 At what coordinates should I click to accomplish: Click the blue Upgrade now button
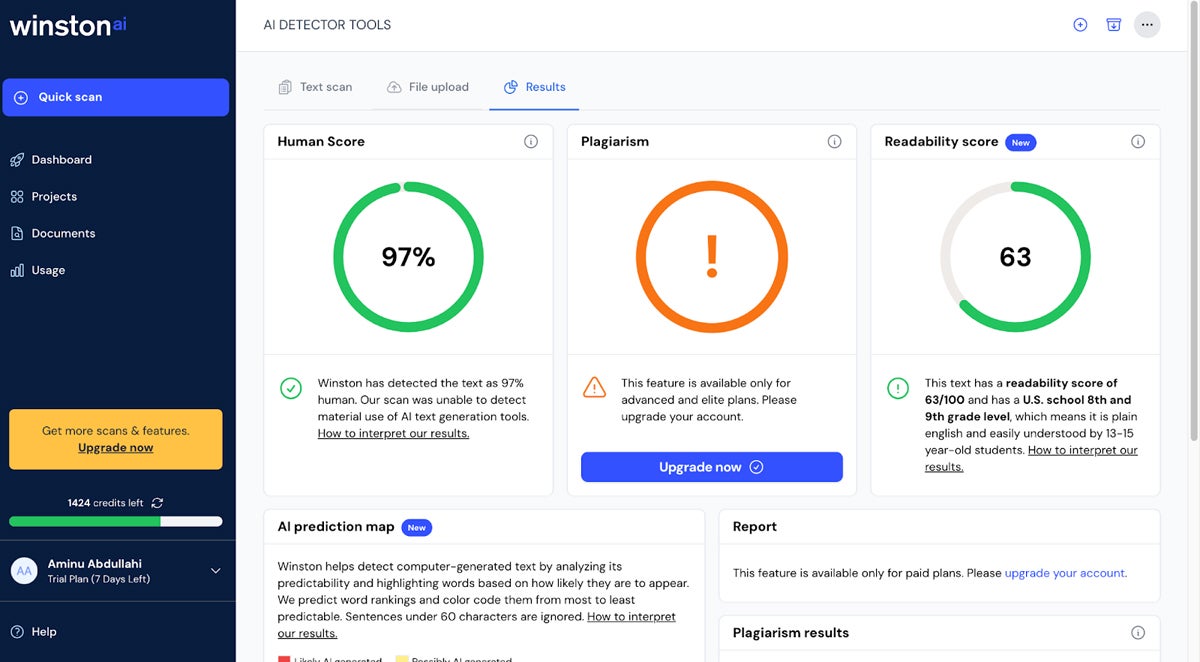coord(712,467)
